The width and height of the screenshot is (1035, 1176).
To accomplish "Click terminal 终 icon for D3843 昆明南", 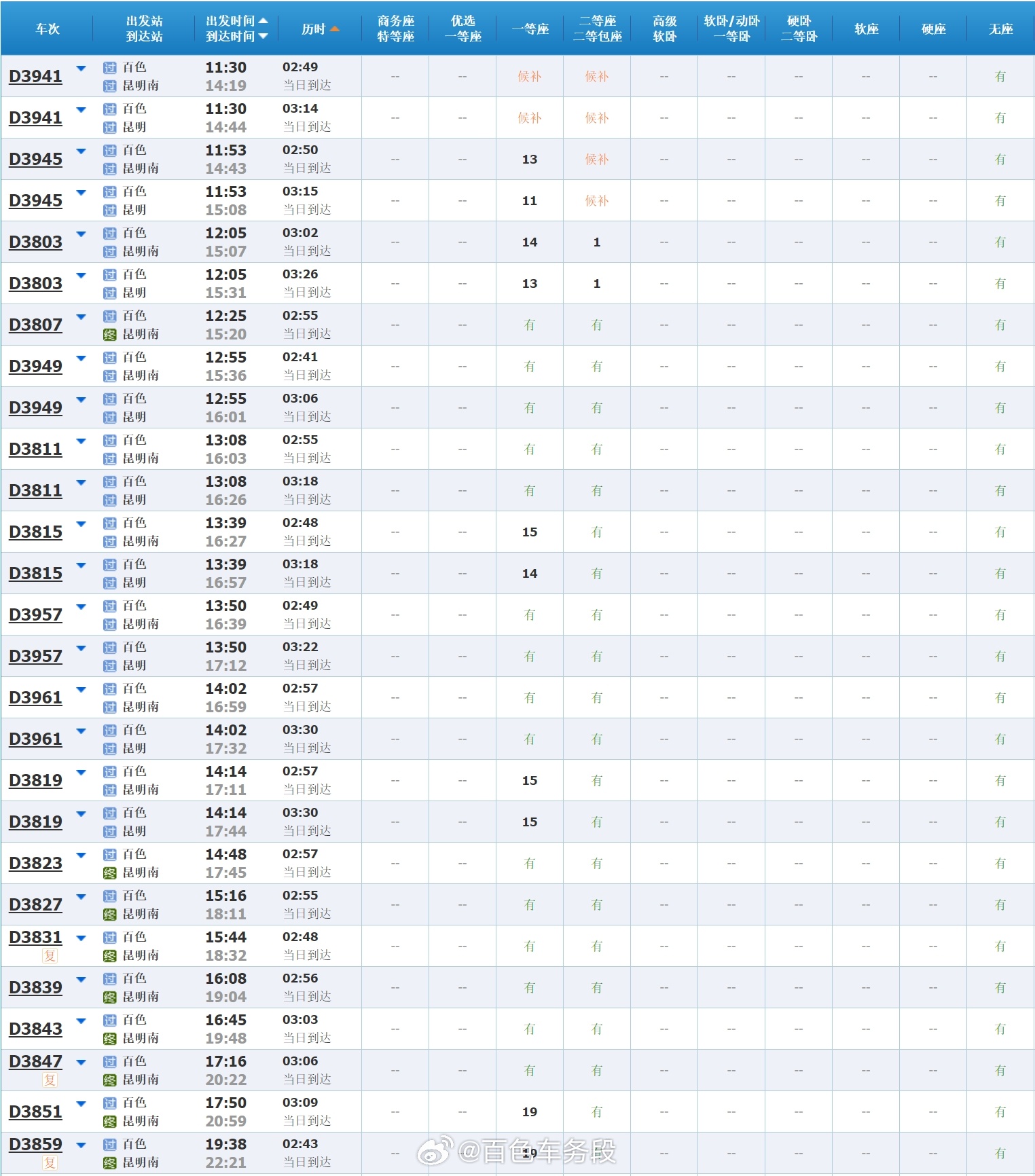I will click(x=110, y=1039).
